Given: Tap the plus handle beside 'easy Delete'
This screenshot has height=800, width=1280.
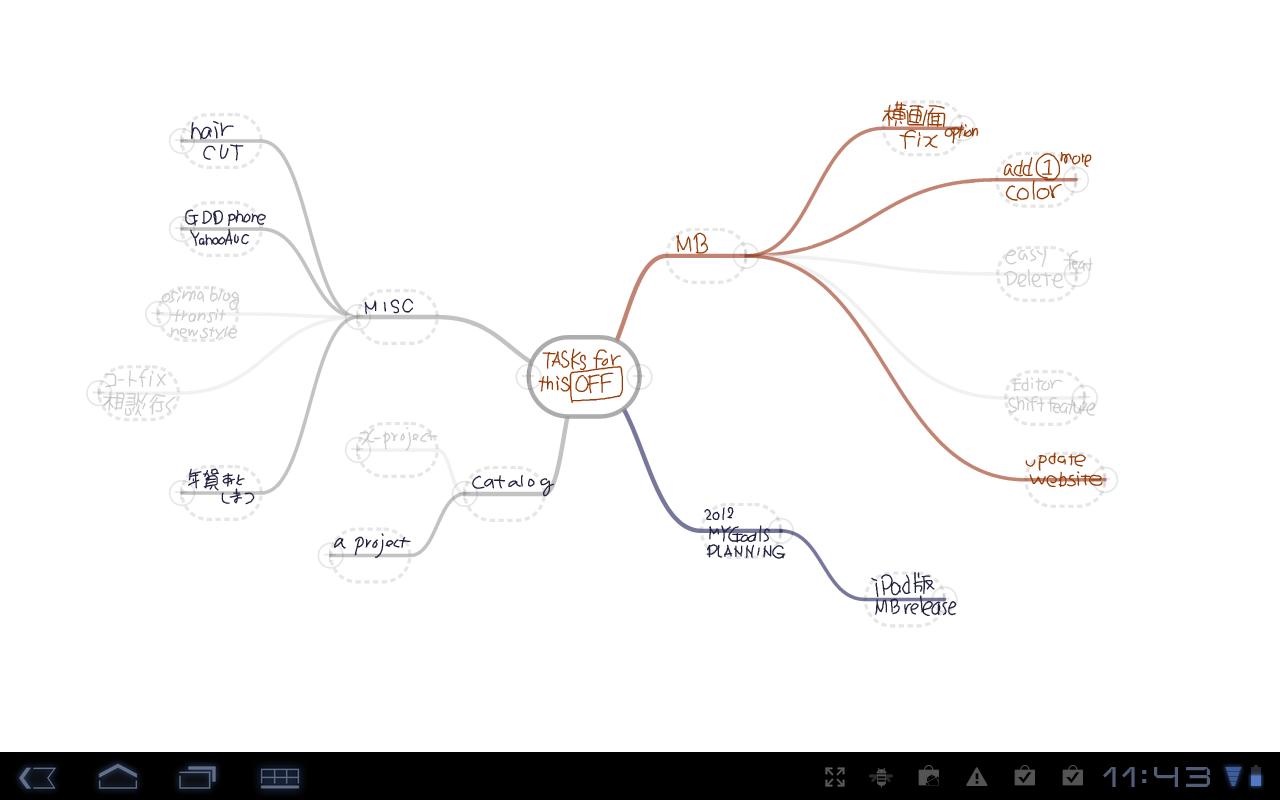Looking at the screenshot, I should coord(1076,272).
